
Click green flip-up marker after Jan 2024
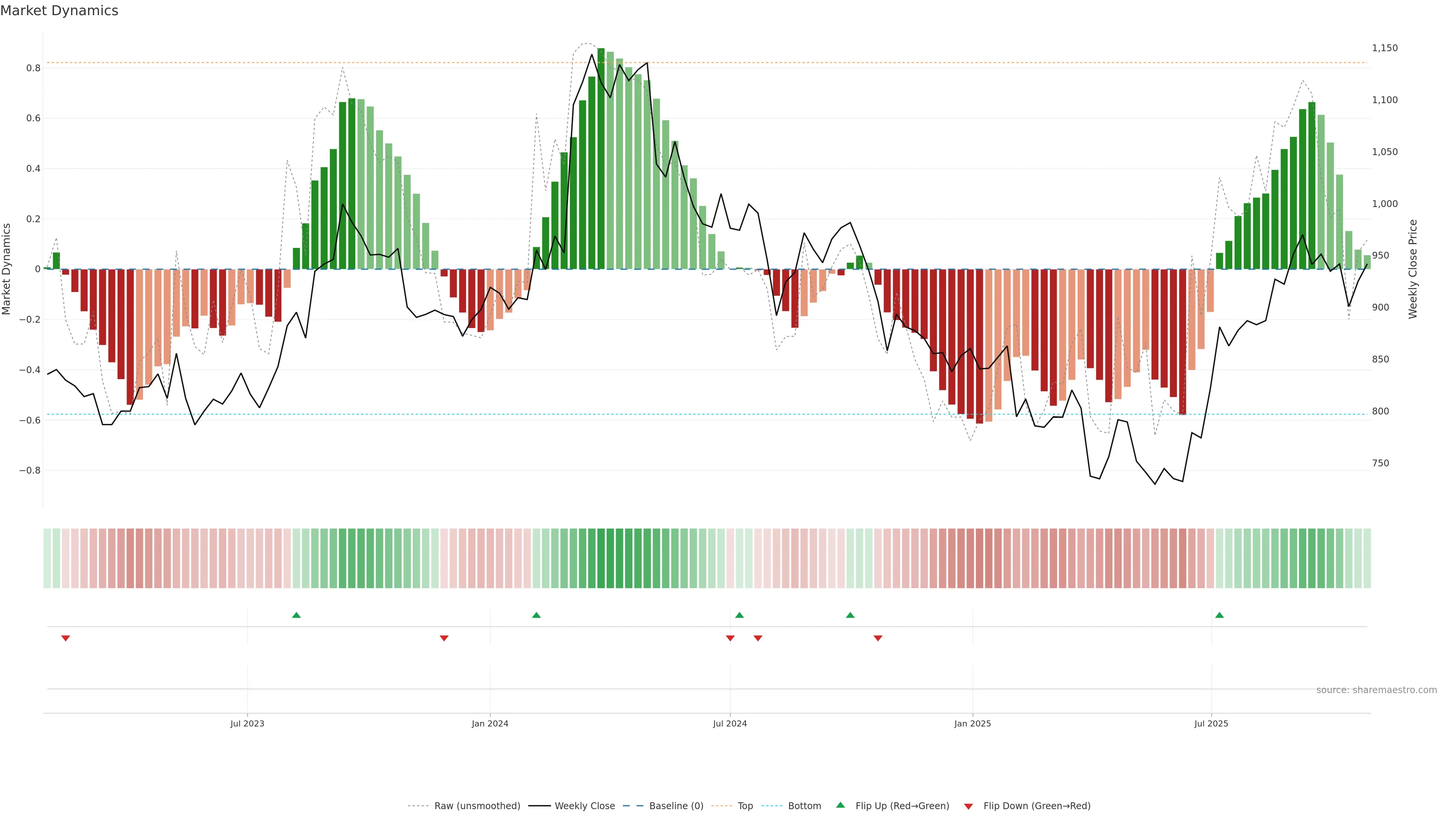(x=537, y=615)
